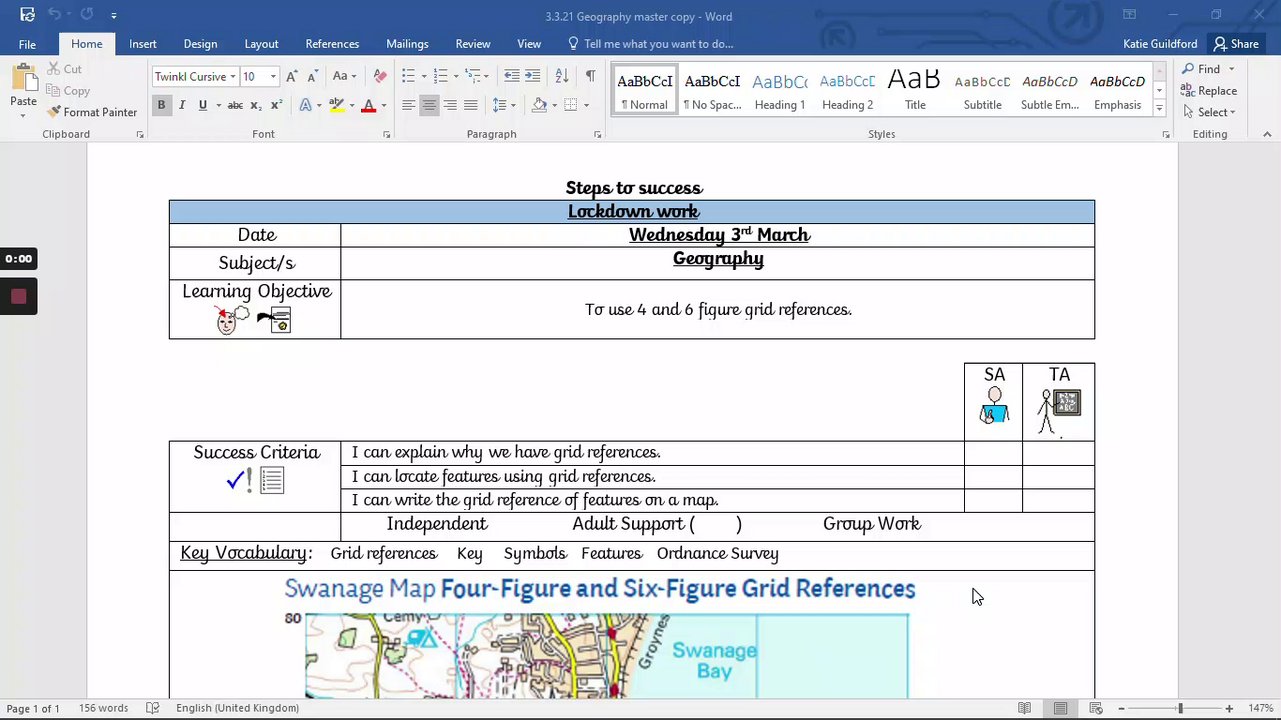Justify the paragraph text

click(471, 105)
